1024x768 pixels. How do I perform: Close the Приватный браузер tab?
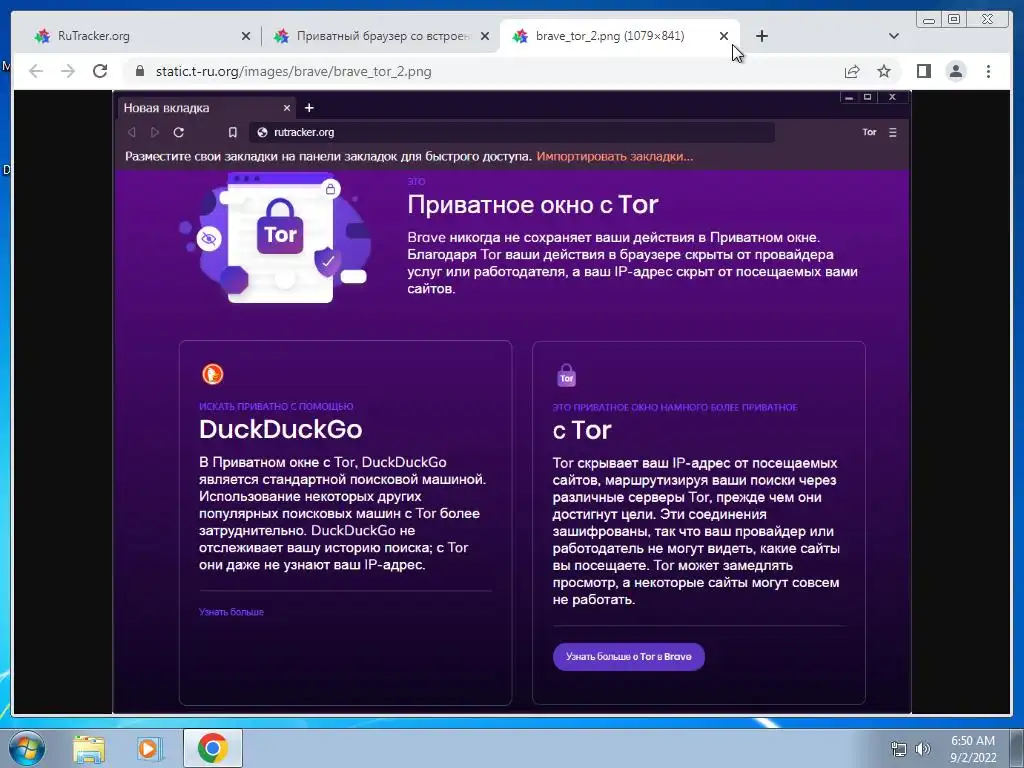[x=485, y=37]
